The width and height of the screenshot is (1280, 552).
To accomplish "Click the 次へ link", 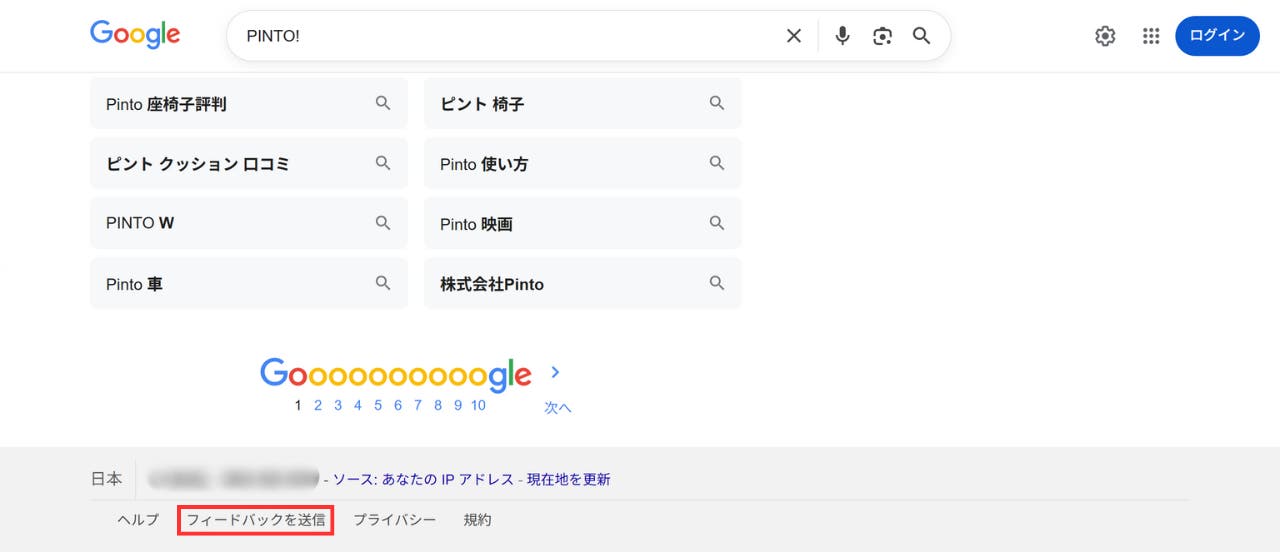I will click(557, 408).
